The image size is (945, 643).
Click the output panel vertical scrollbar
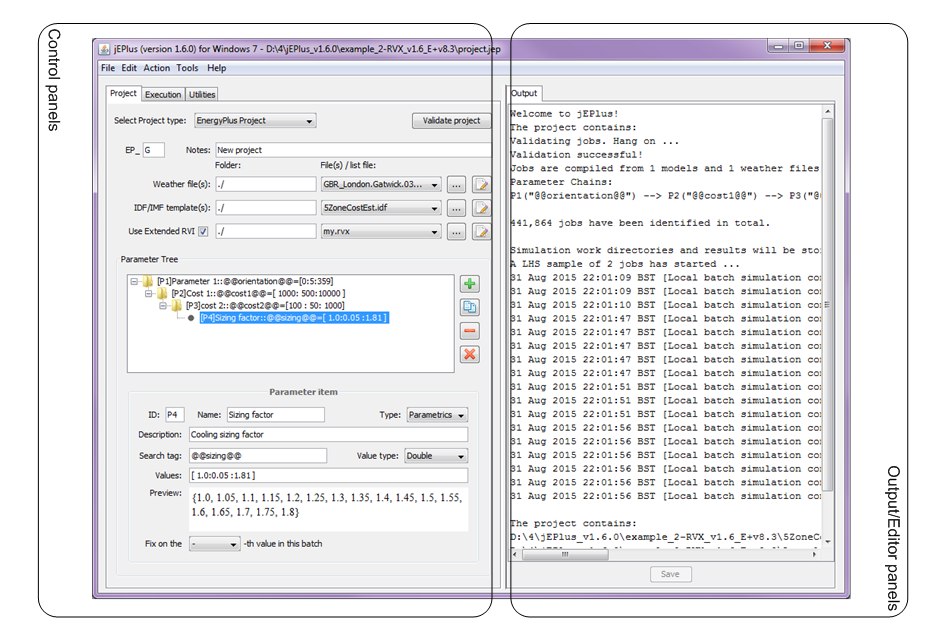point(827,306)
